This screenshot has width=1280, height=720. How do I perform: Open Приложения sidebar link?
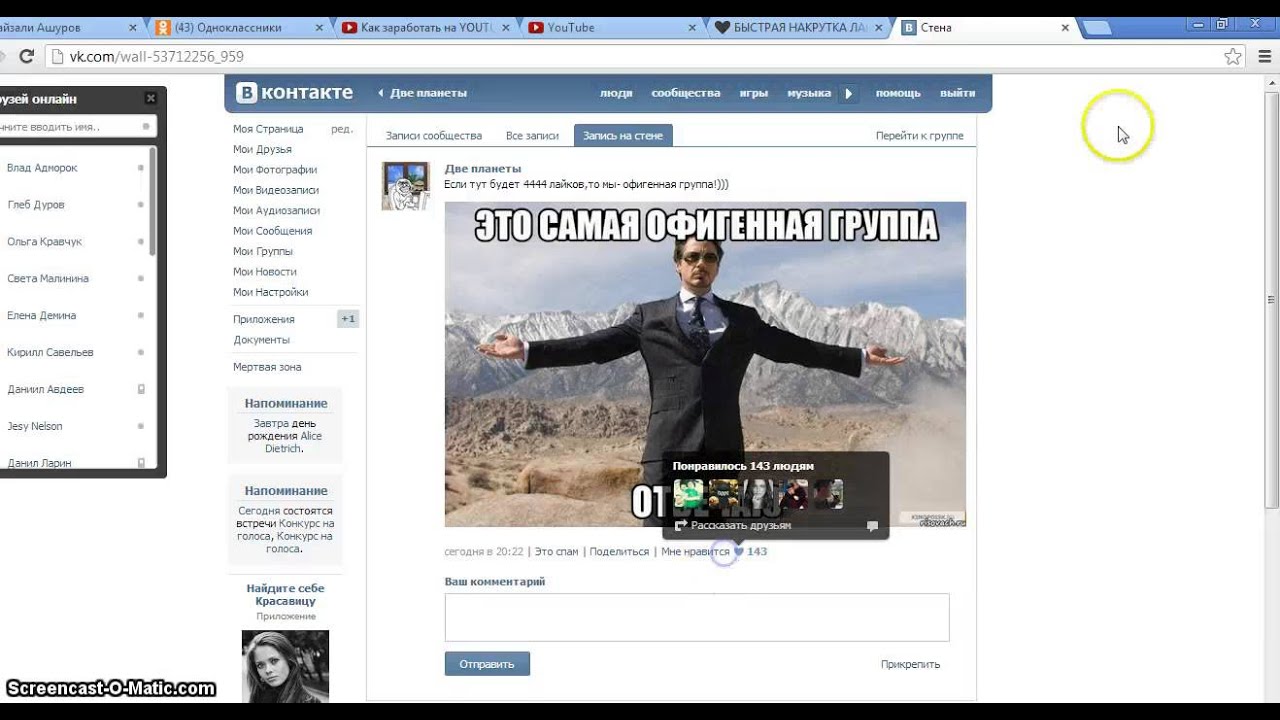tap(264, 319)
